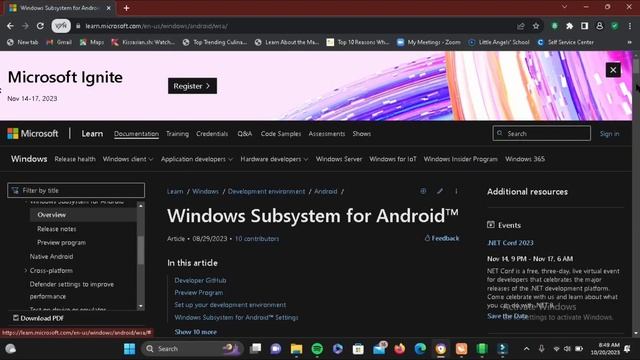
Task: Click the Sign in link
Action: point(609,134)
